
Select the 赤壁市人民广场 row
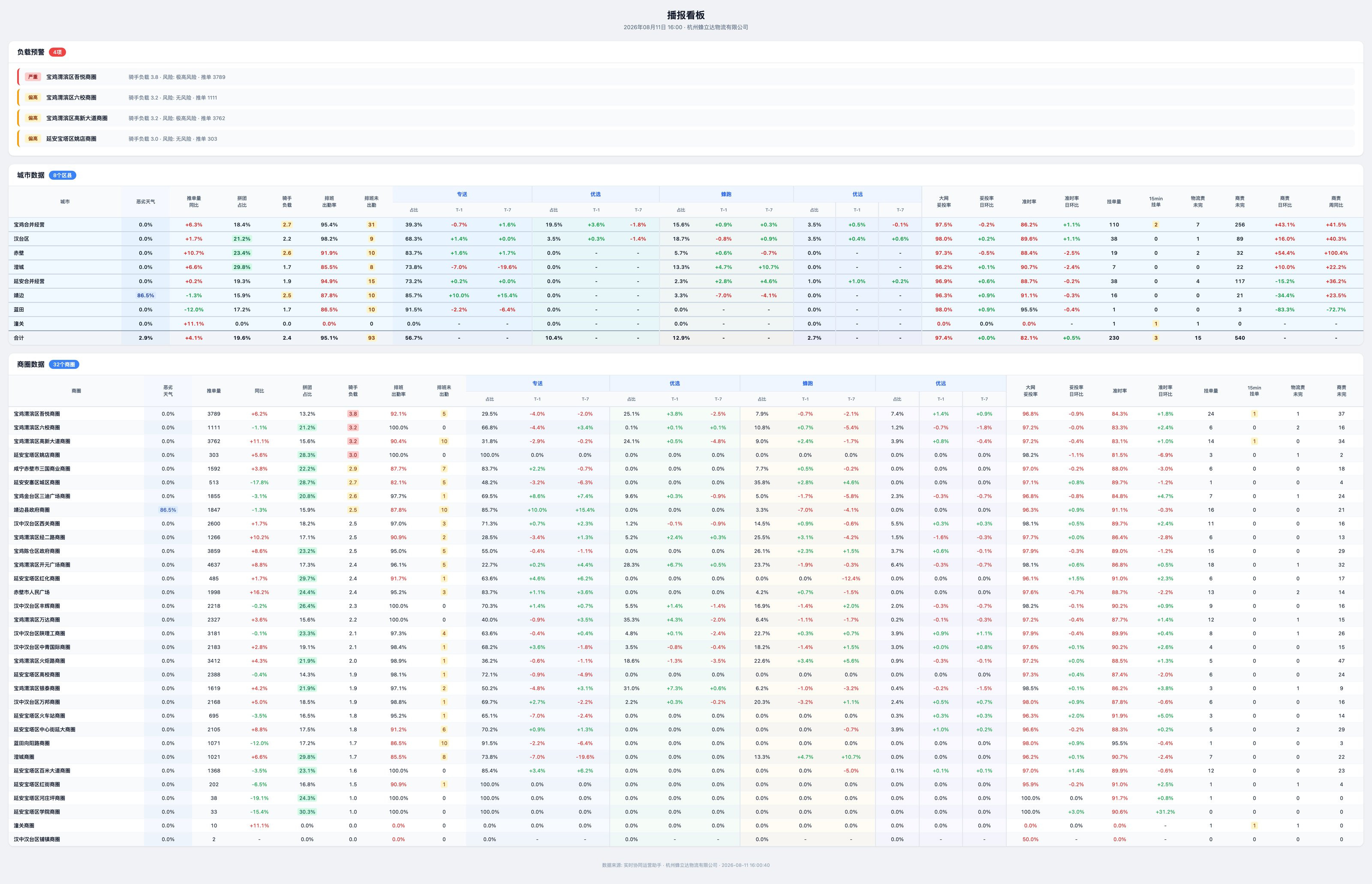coord(686,592)
